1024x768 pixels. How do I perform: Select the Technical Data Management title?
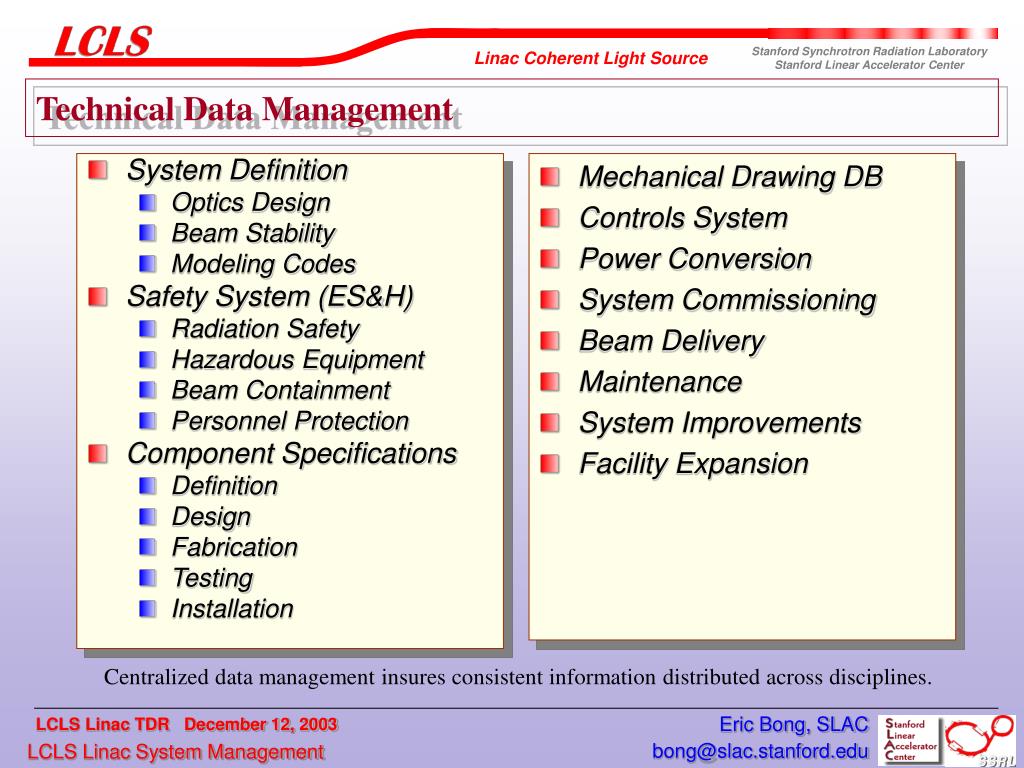tap(245, 109)
